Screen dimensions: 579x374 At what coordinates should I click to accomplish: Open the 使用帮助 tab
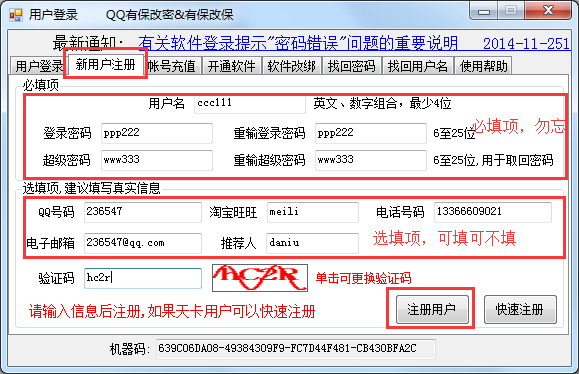pyautogui.click(x=483, y=66)
